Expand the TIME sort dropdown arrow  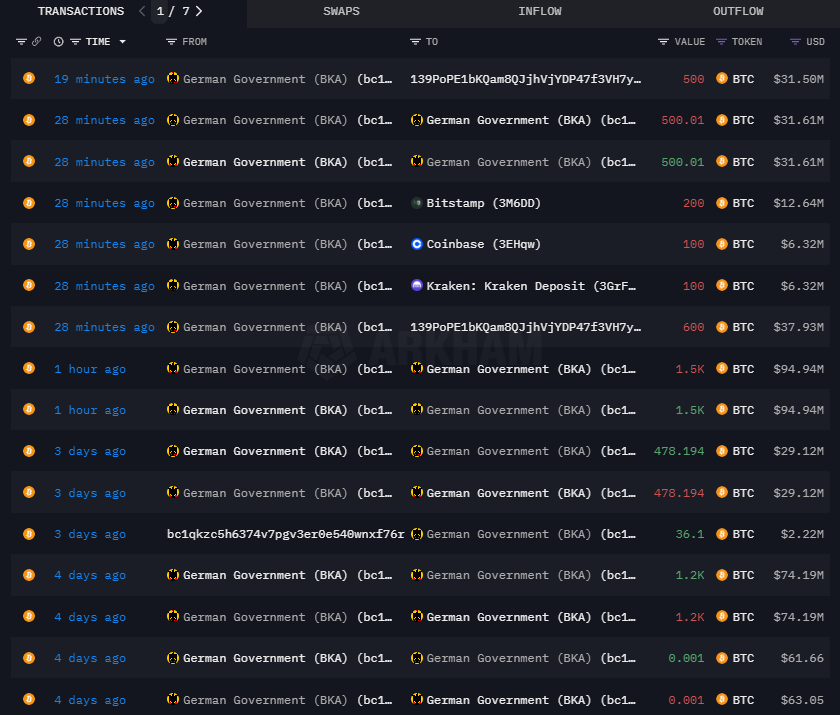(122, 42)
